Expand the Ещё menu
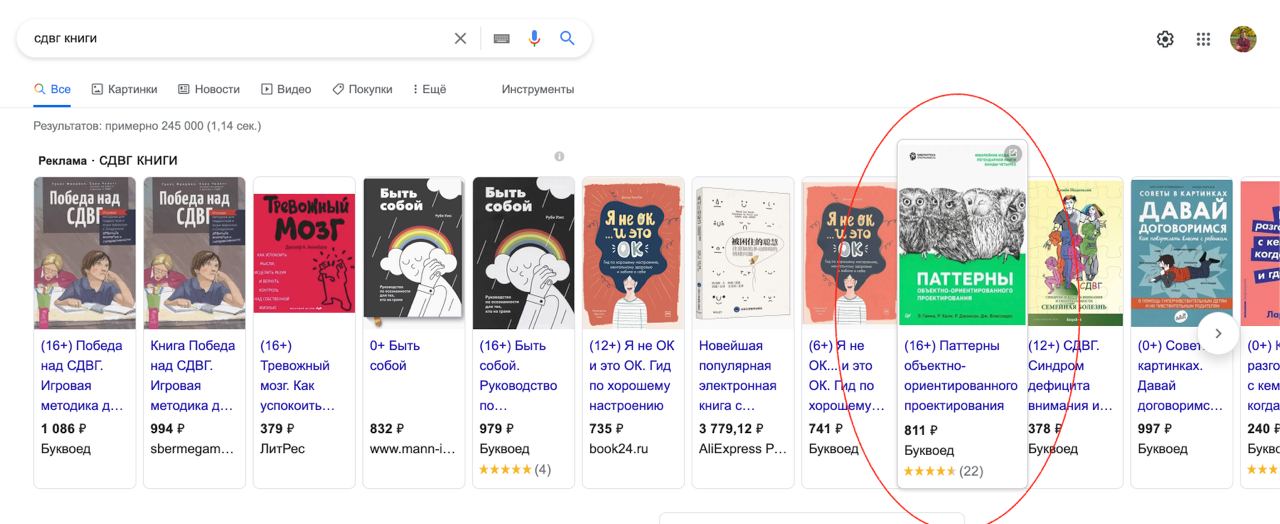Screen dimensions: 1280x524 (x=428, y=89)
